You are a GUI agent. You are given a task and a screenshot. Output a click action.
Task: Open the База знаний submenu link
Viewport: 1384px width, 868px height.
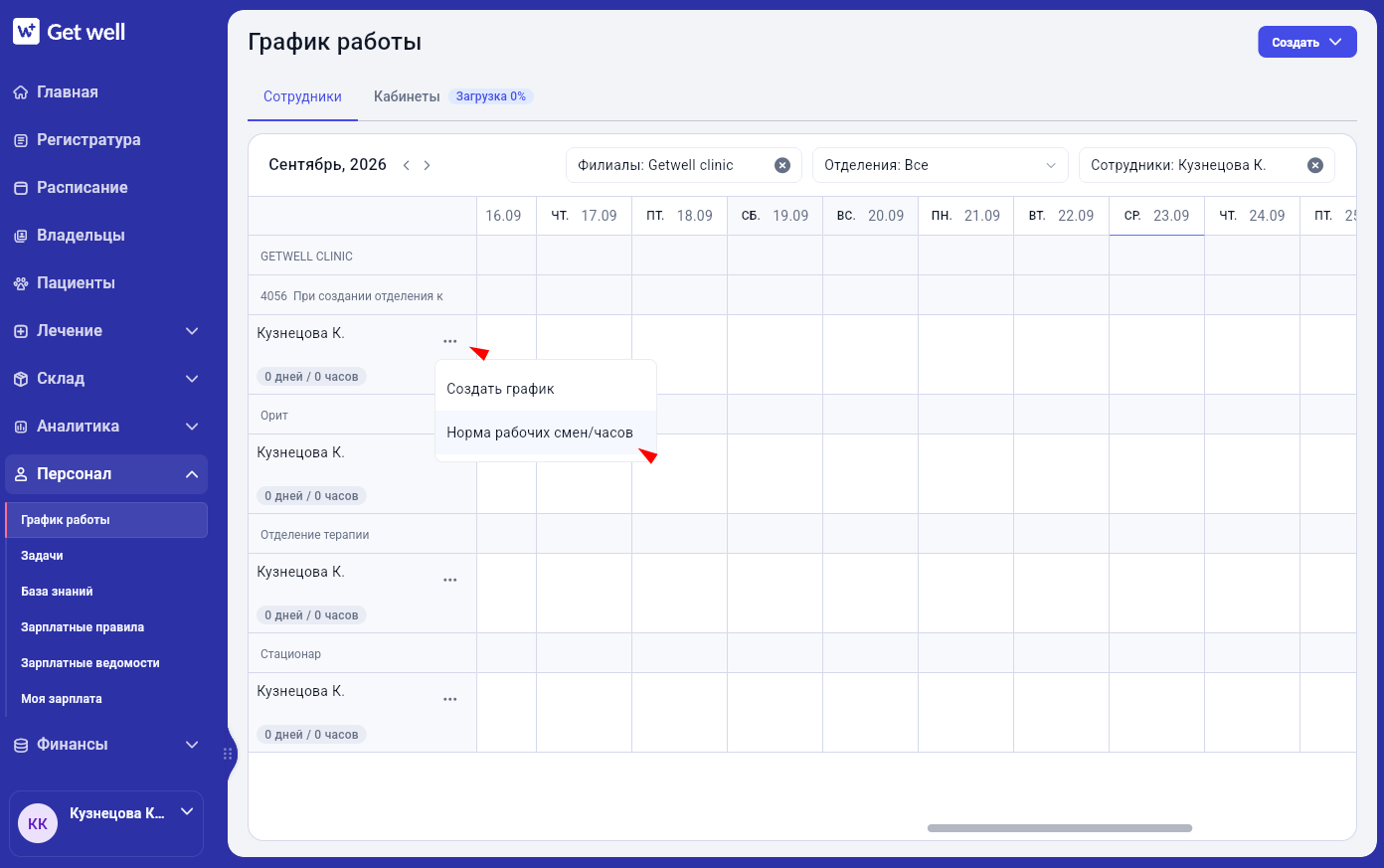point(57,592)
